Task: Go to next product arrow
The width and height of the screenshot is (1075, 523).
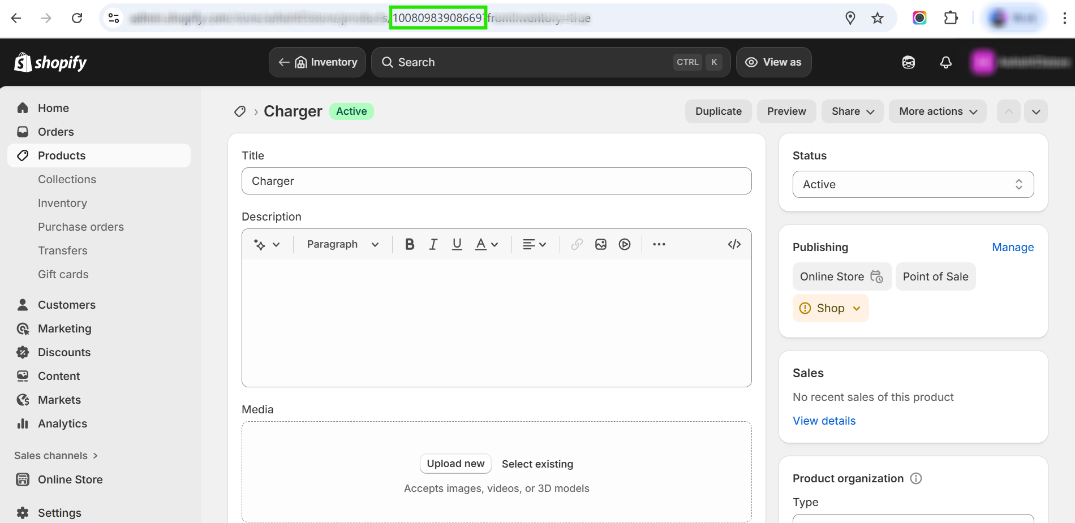Action: [1036, 111]
